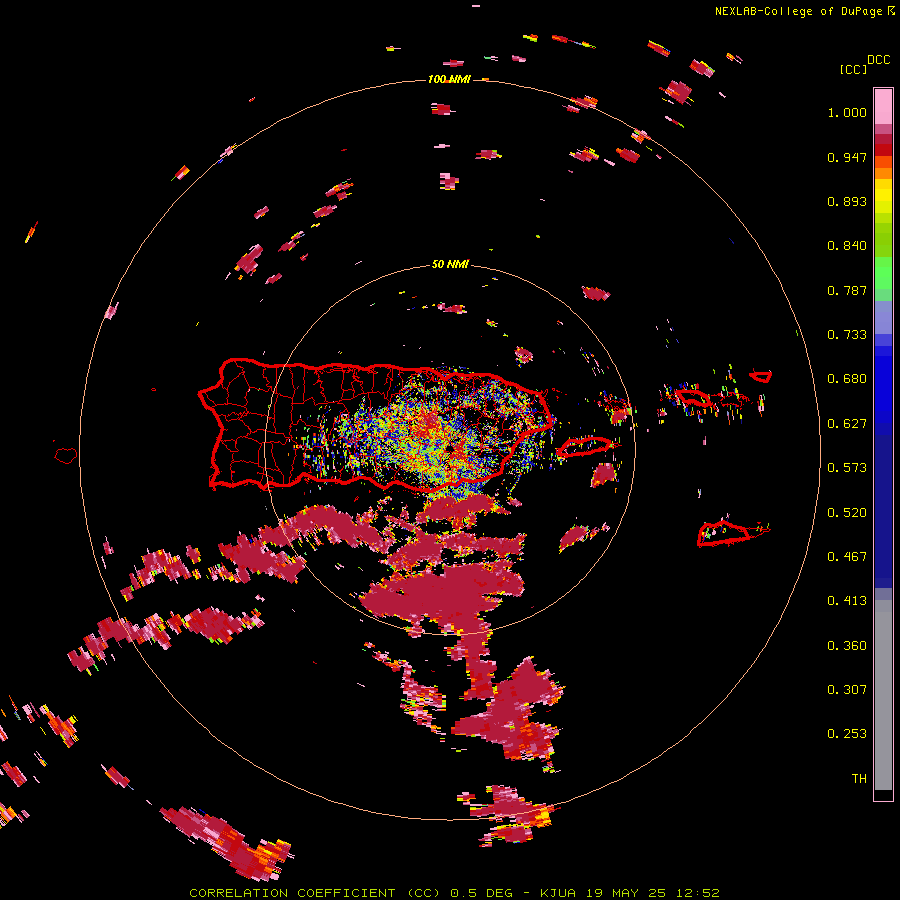900x900 pixels.
Task: Pick the gray color bar segment
Action: point(883,695)
